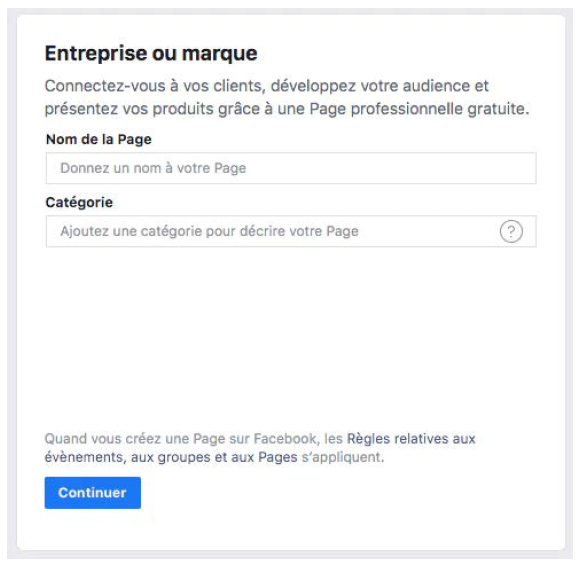The width and height of the screenshot is (577, 564).
Task: Click the empty area below the Catégorie field
Action: 291,331
